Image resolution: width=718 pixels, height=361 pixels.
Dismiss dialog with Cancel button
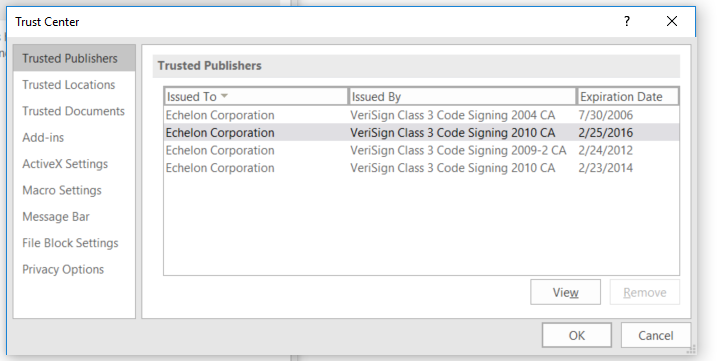click(656, 335)
